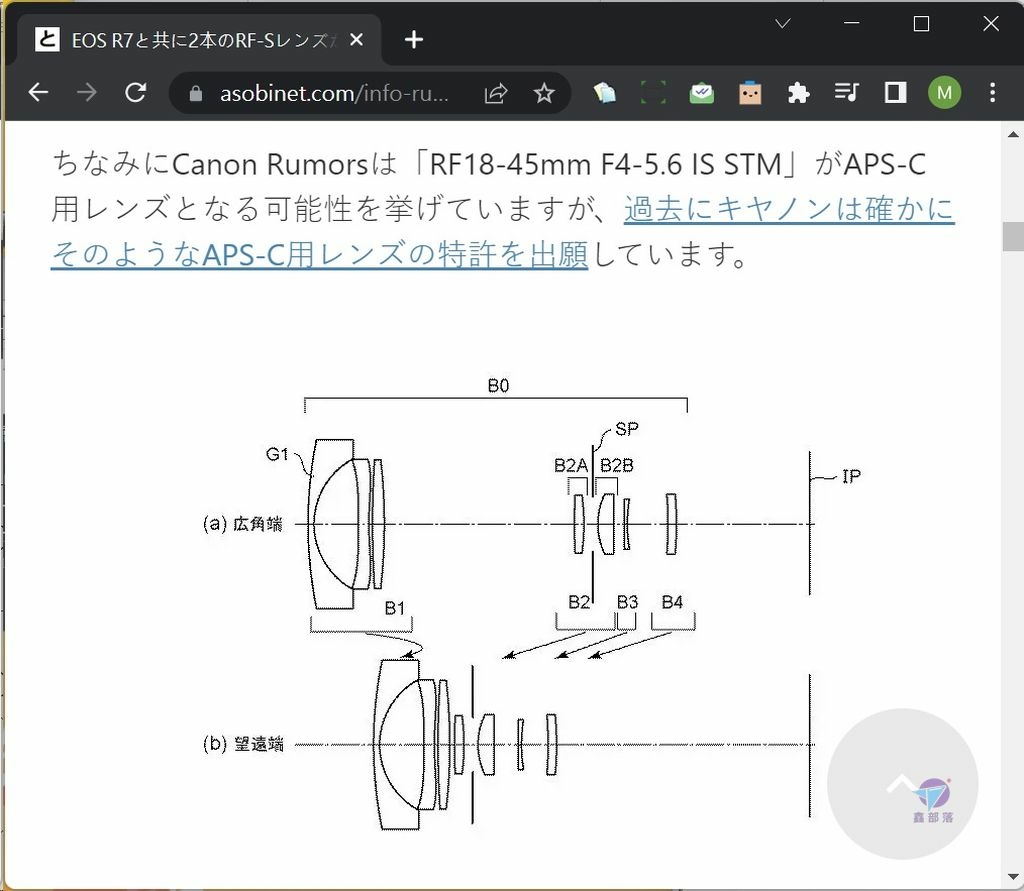This screenshot has height=891, width=1024.
Task: Reload the asobinet page
Action: pyautogui.click(x=135, y=93)
